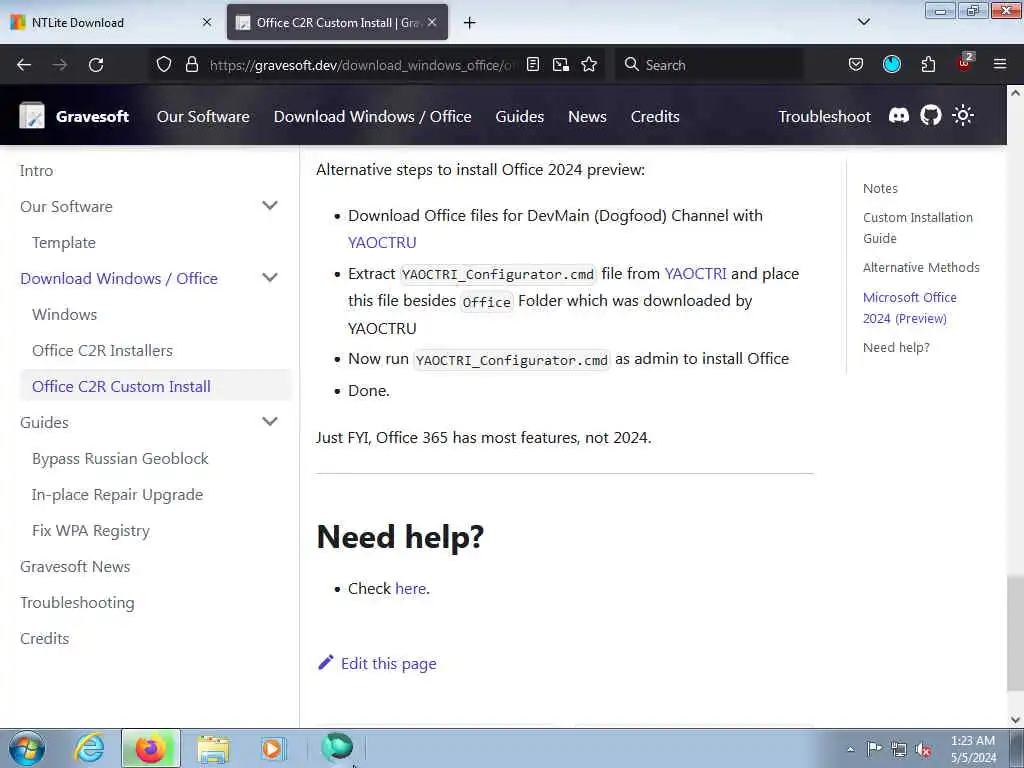Launch Internet Explorer from taskbar
1024x768 pixels.
(89, 748)
